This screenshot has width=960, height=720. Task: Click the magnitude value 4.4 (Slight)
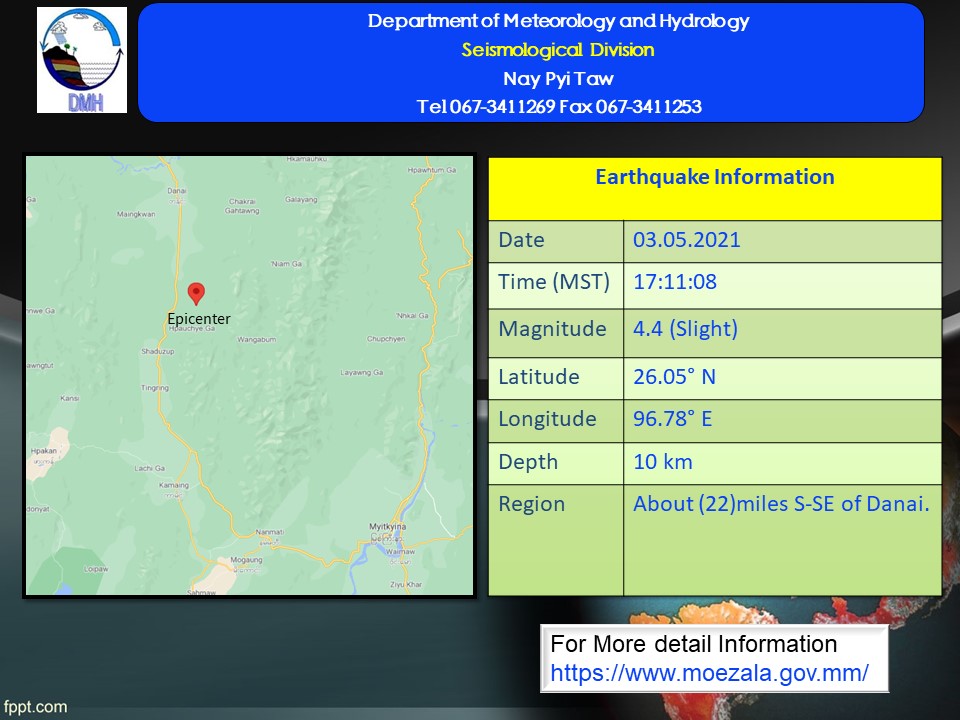(685, 329)
